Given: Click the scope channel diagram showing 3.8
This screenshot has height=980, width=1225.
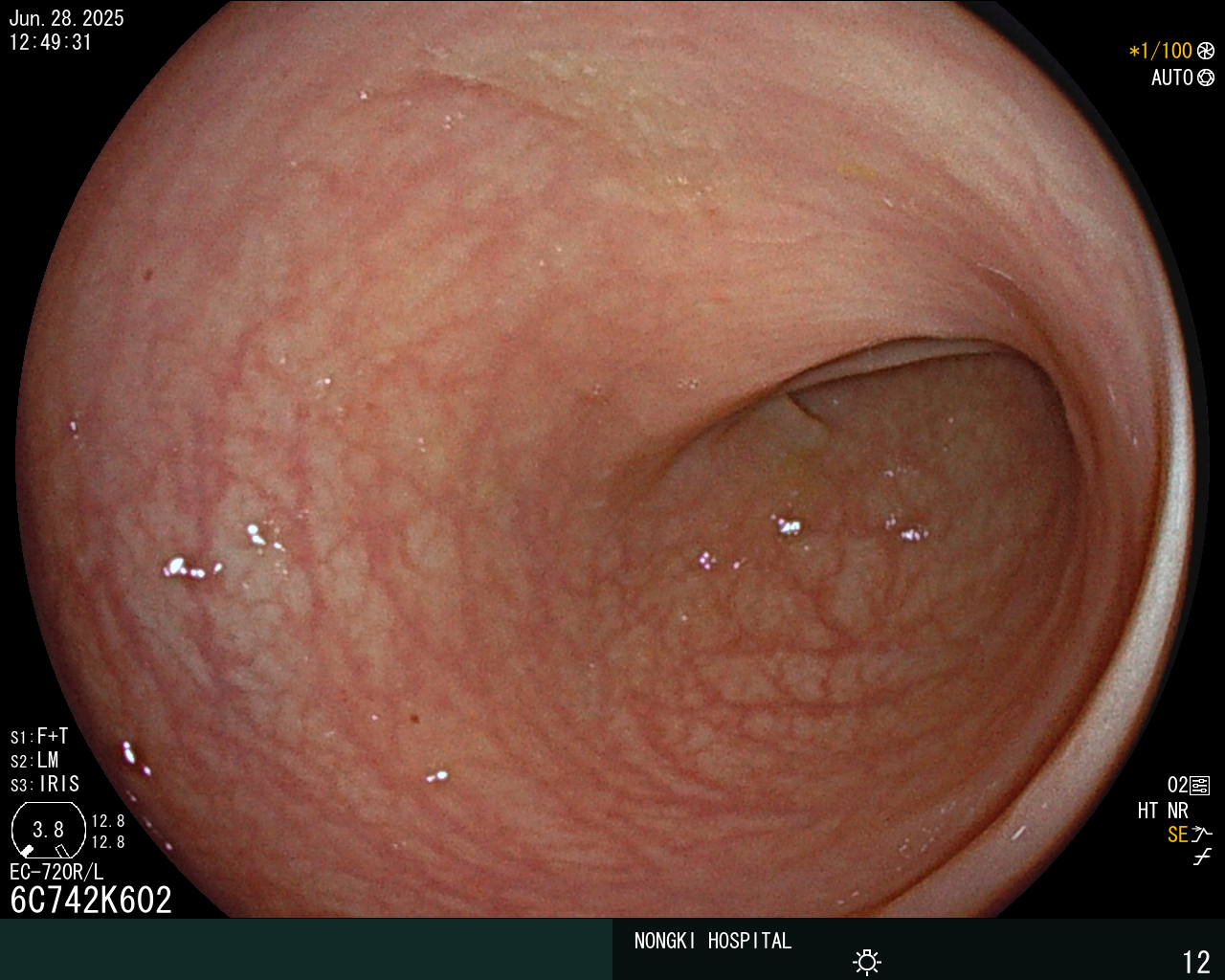Looking at the screenshot, I should tap(48, 830).
